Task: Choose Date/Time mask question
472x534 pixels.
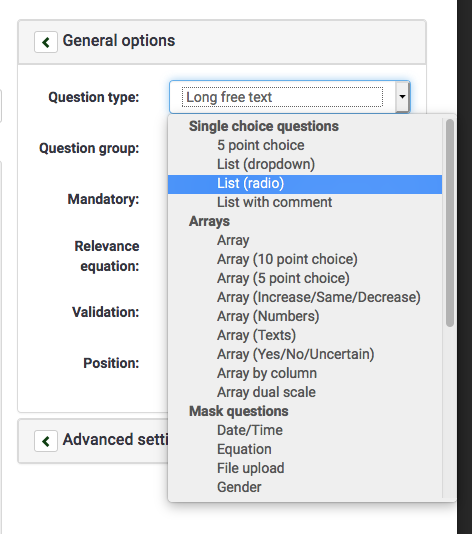Action: tap(250, 430)
